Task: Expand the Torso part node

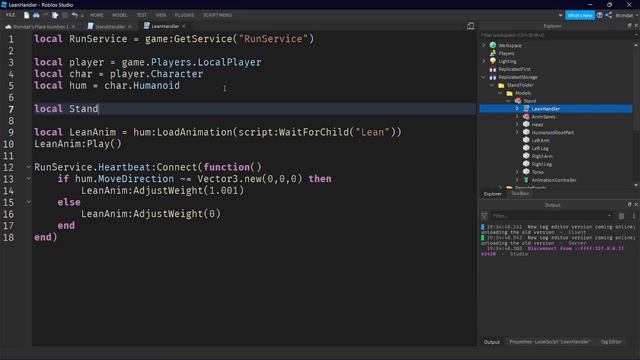Action: point(517,172)
